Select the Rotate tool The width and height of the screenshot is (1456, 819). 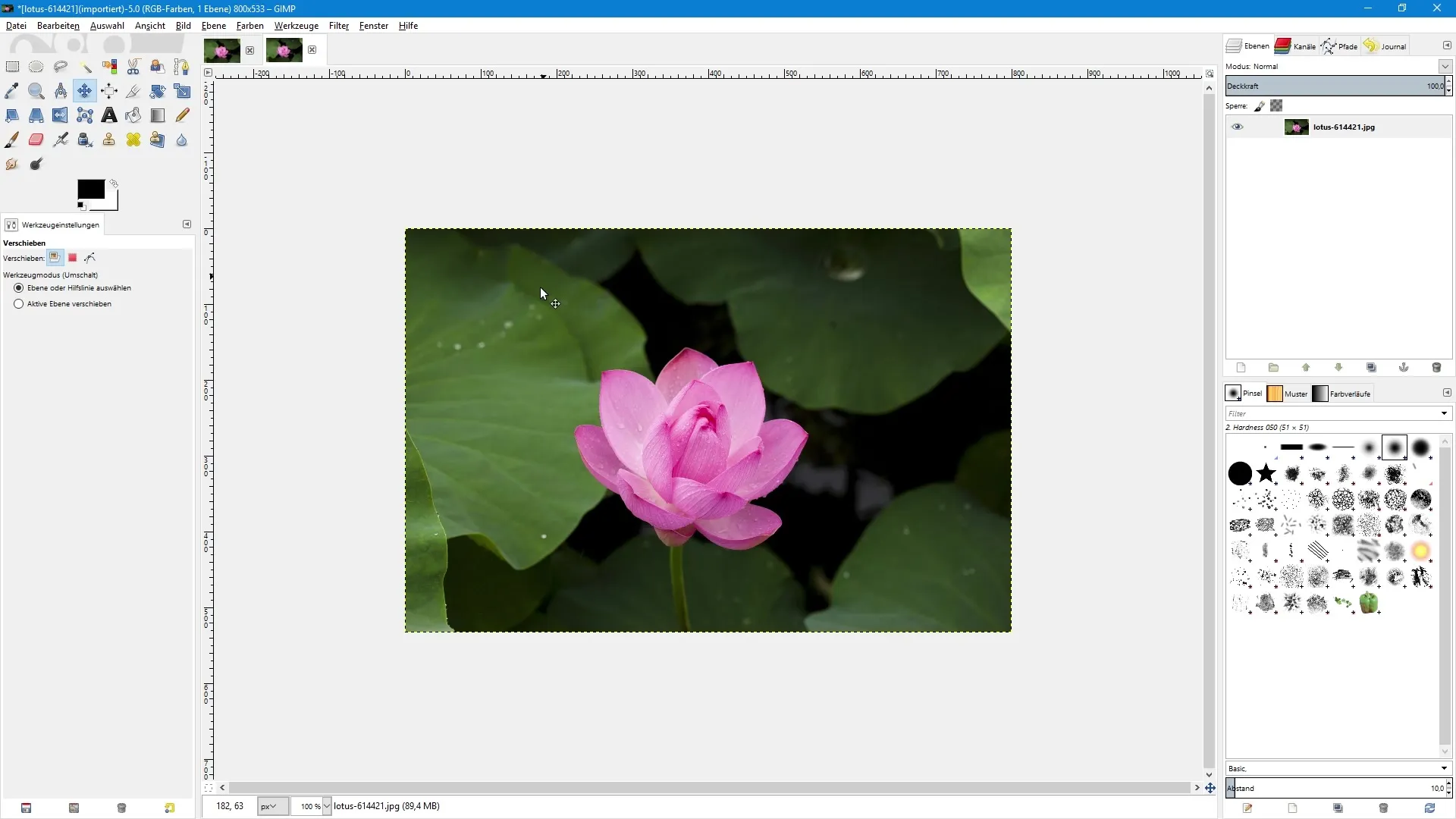pyautogui.click(x=158, y=91)
